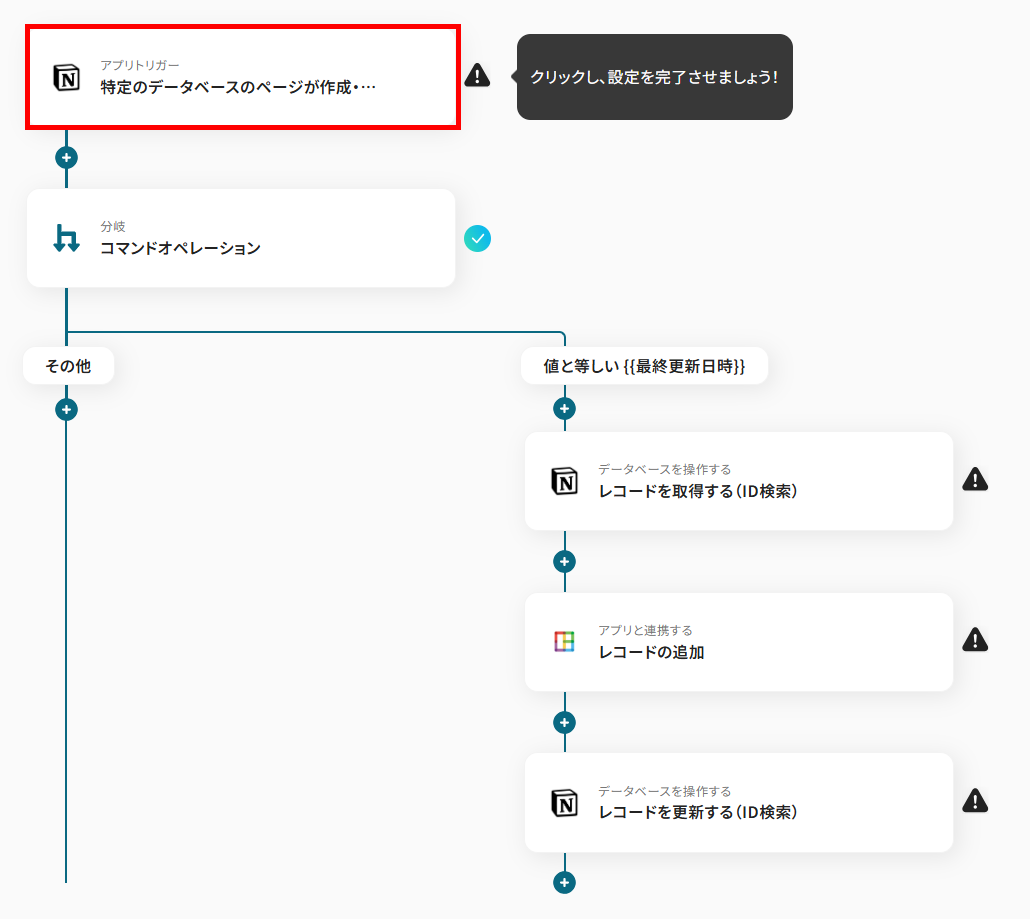Click Notion icon in レコードを取得する card

coord(564,481)
